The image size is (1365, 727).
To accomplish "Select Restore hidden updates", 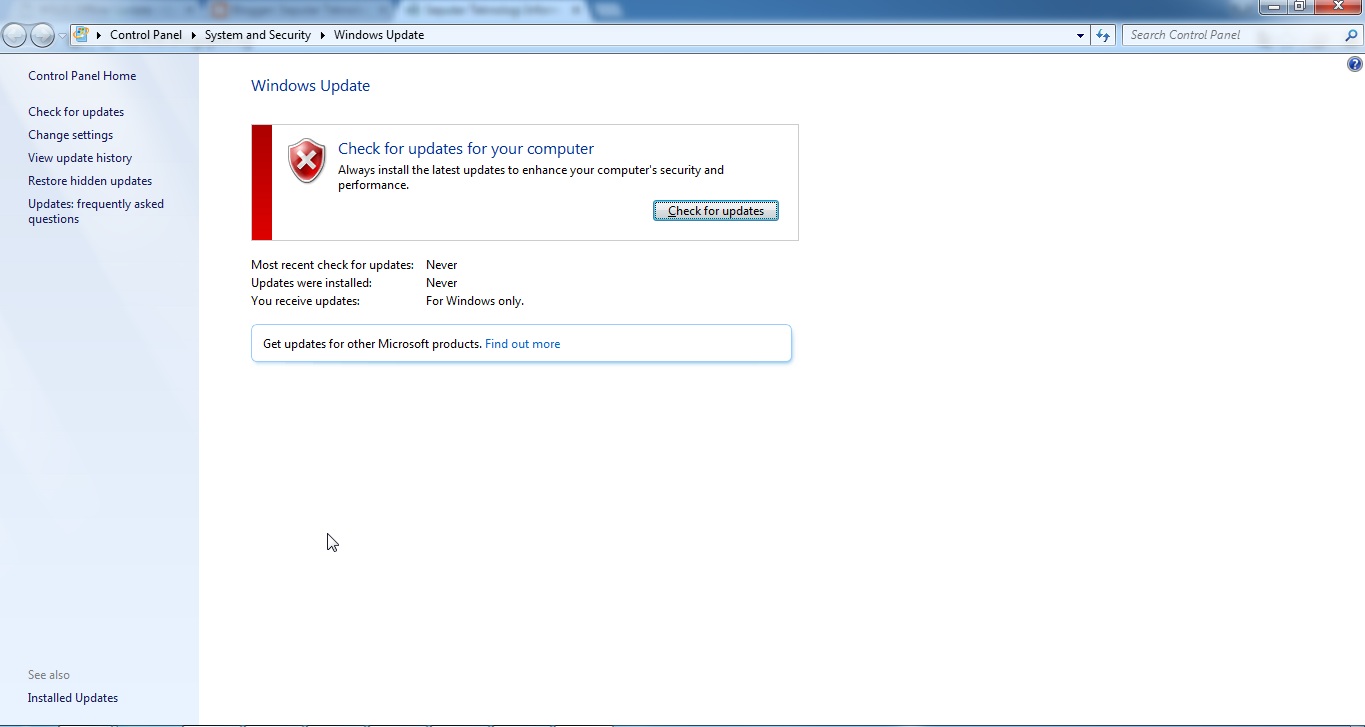I will pyautogui.click(x=90, y=180).
